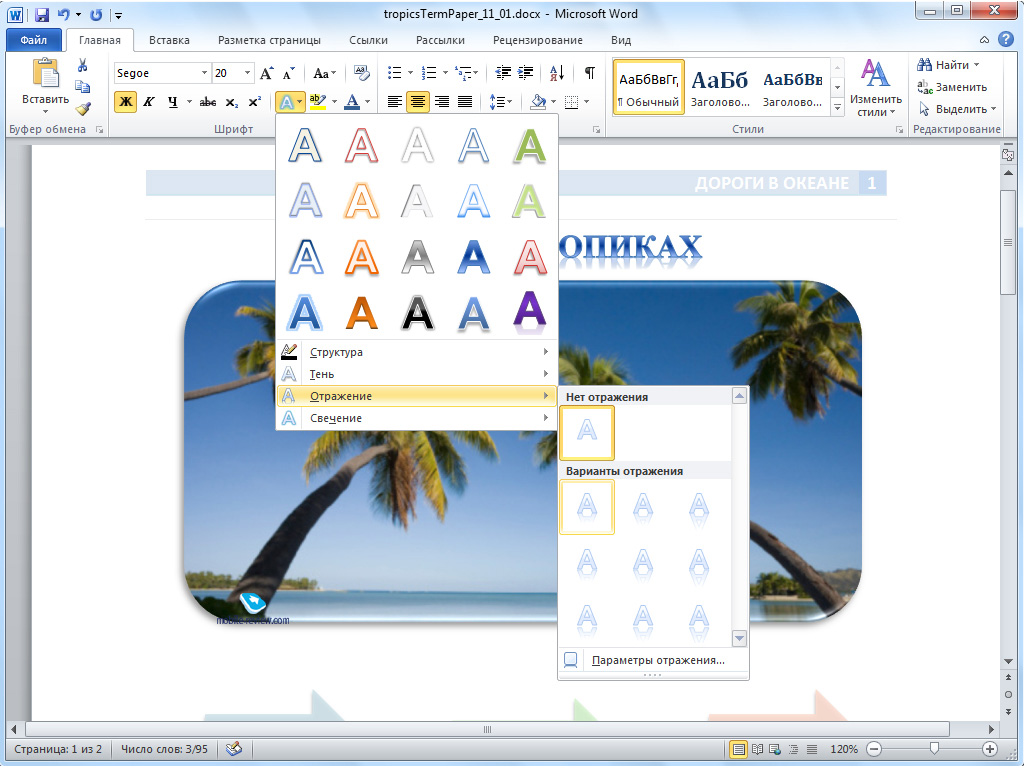Select the No Reflection thumbnail
This screenshot has height=768, width=1024.
point(587,433)
